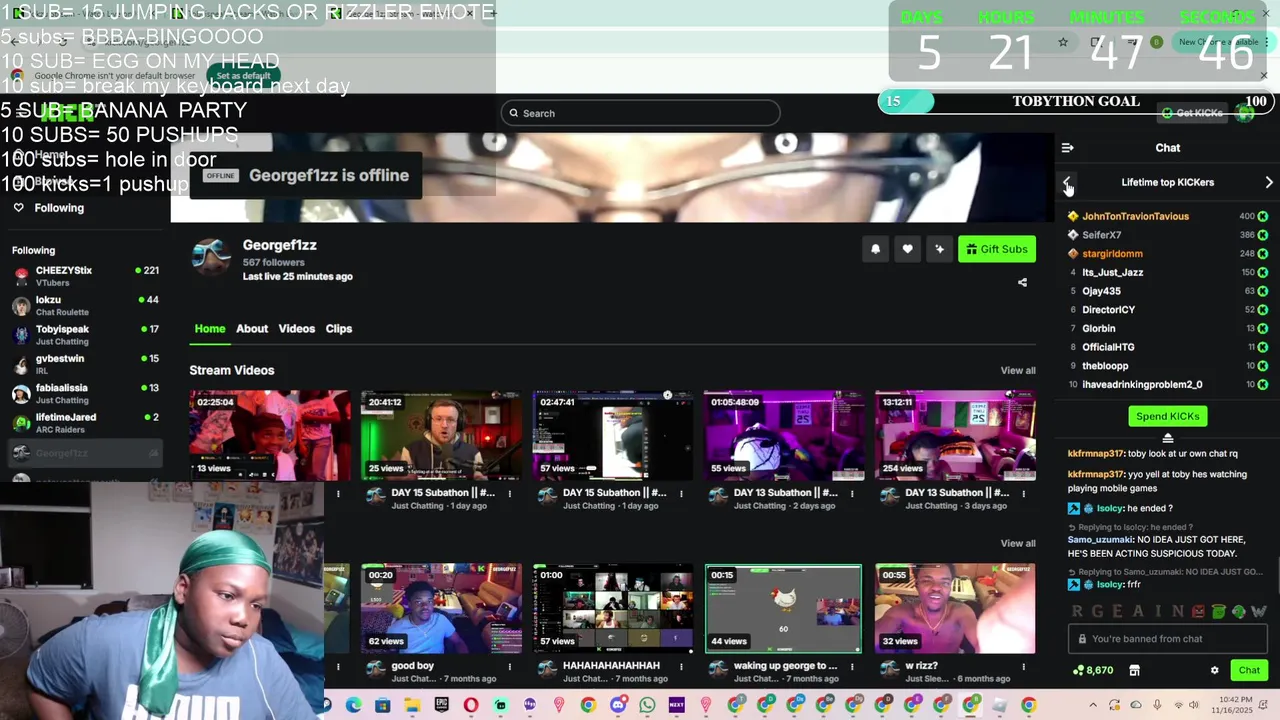The image size is (1280, 720).
Task: Show next leaderboard with right arrow
Action: [1269, 183]
